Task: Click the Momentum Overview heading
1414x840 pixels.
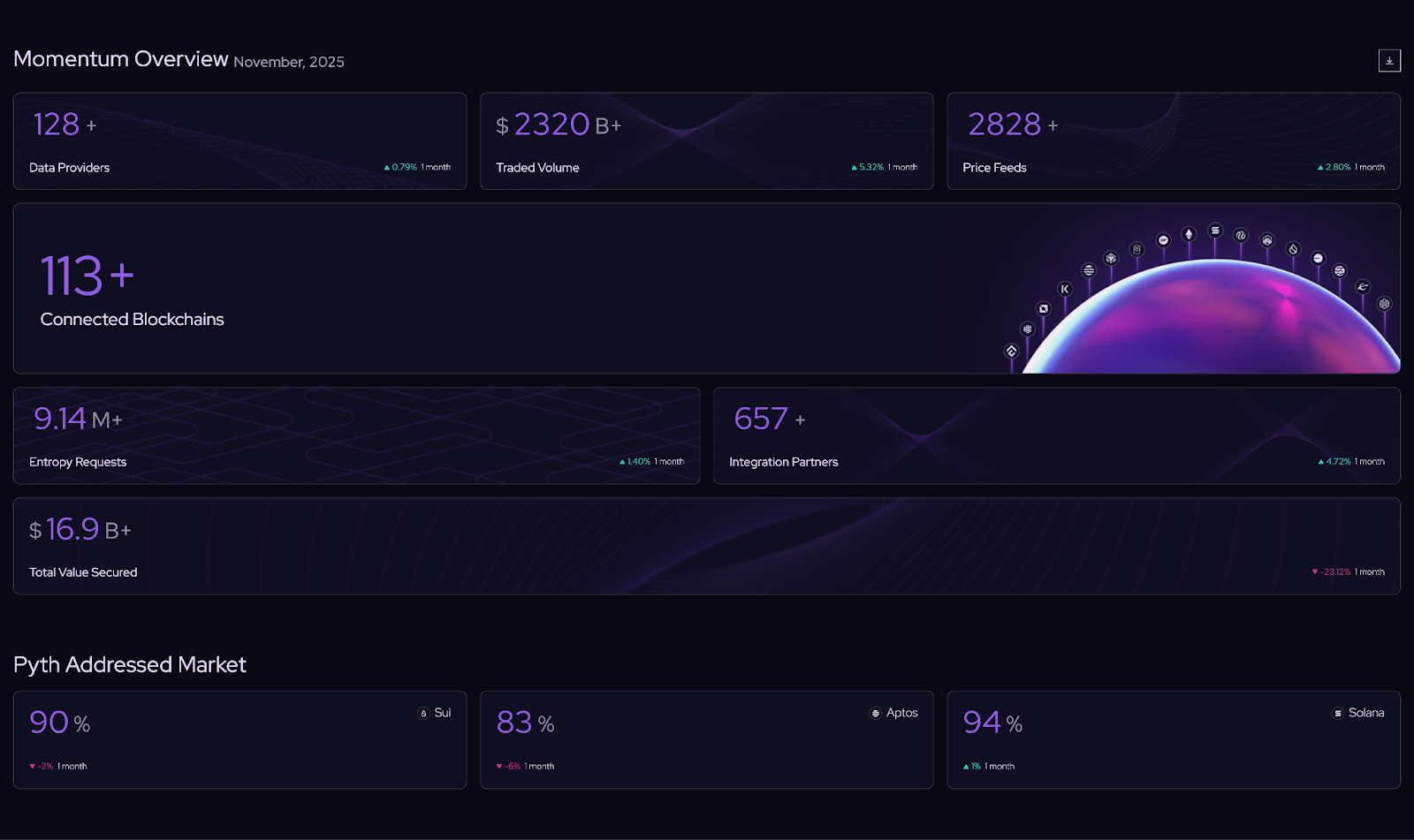Action: pos(121,59)
